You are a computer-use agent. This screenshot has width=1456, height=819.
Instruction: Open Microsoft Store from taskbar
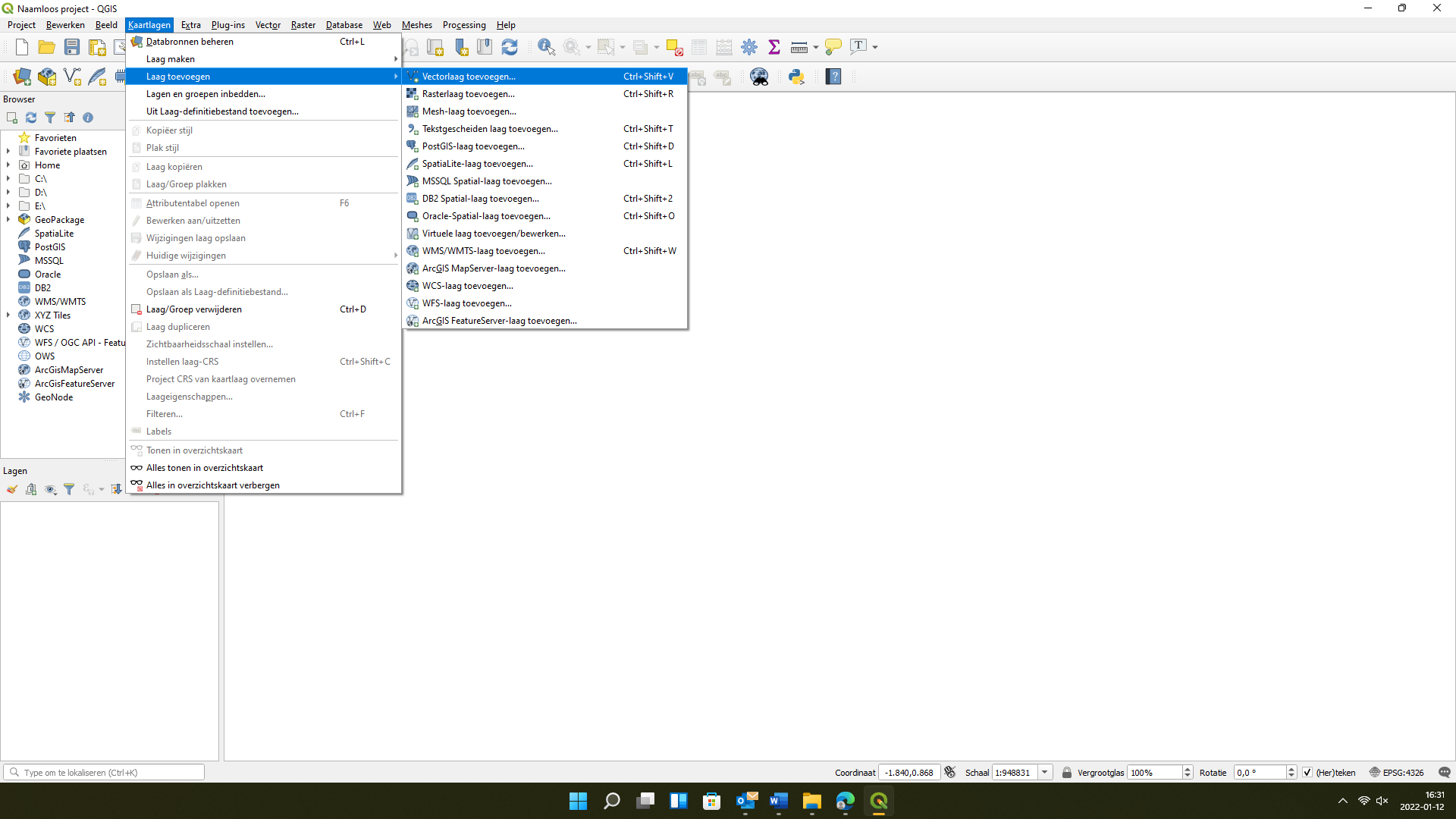(711, 801)
